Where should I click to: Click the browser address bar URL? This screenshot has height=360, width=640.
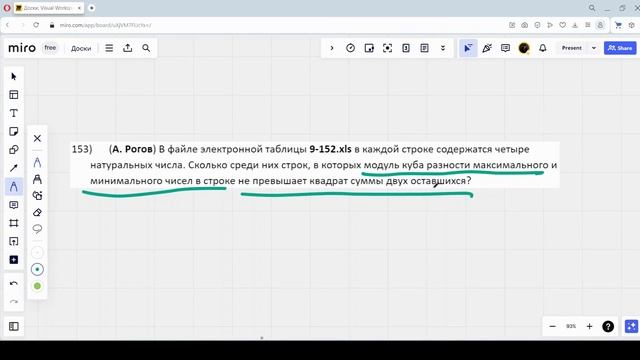tap(105, 25)
